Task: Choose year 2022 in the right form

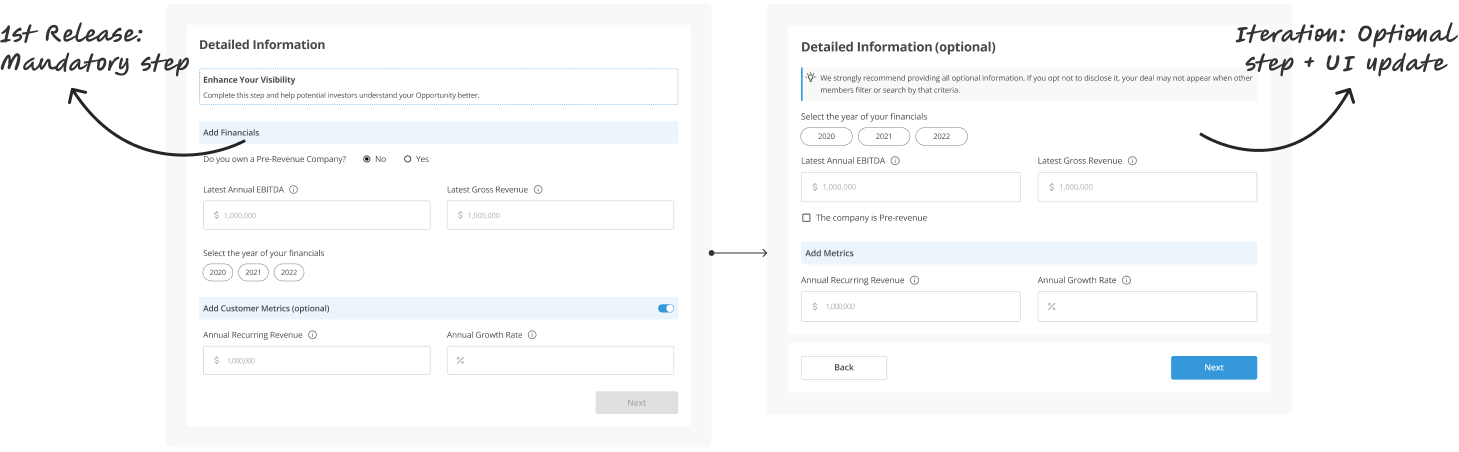Action: (x=941, y=136)
